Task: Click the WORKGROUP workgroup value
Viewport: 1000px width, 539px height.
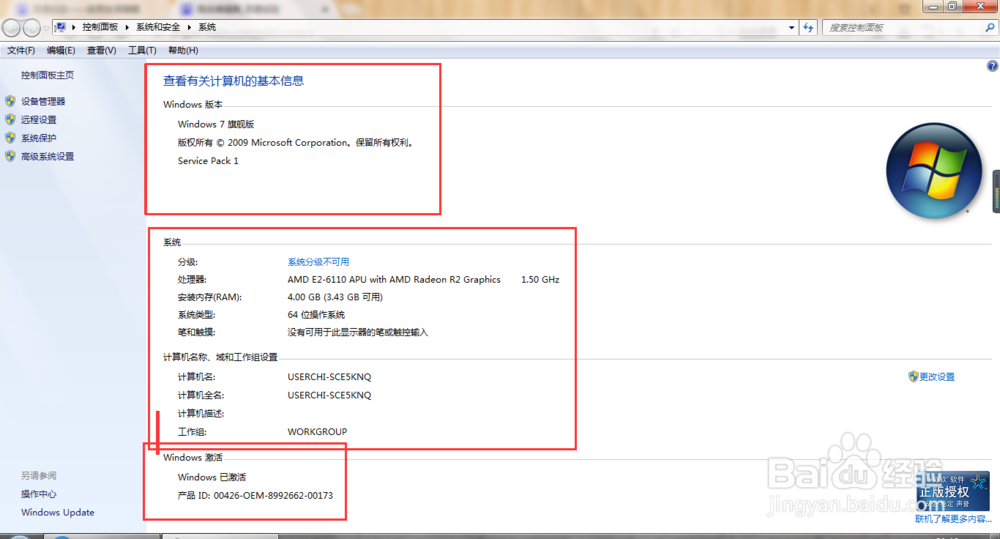Action: click(x=317, y=432)
